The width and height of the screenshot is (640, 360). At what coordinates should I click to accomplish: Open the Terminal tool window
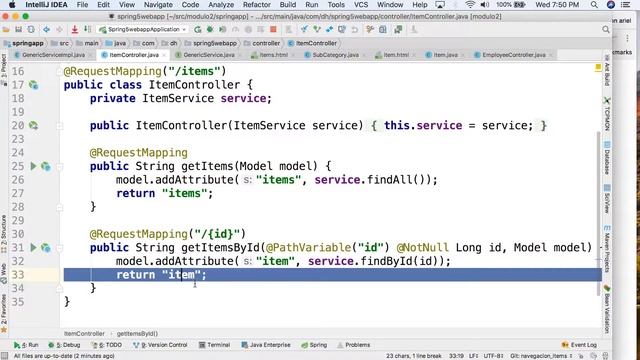pyautogui.click(x=215, y=345)
